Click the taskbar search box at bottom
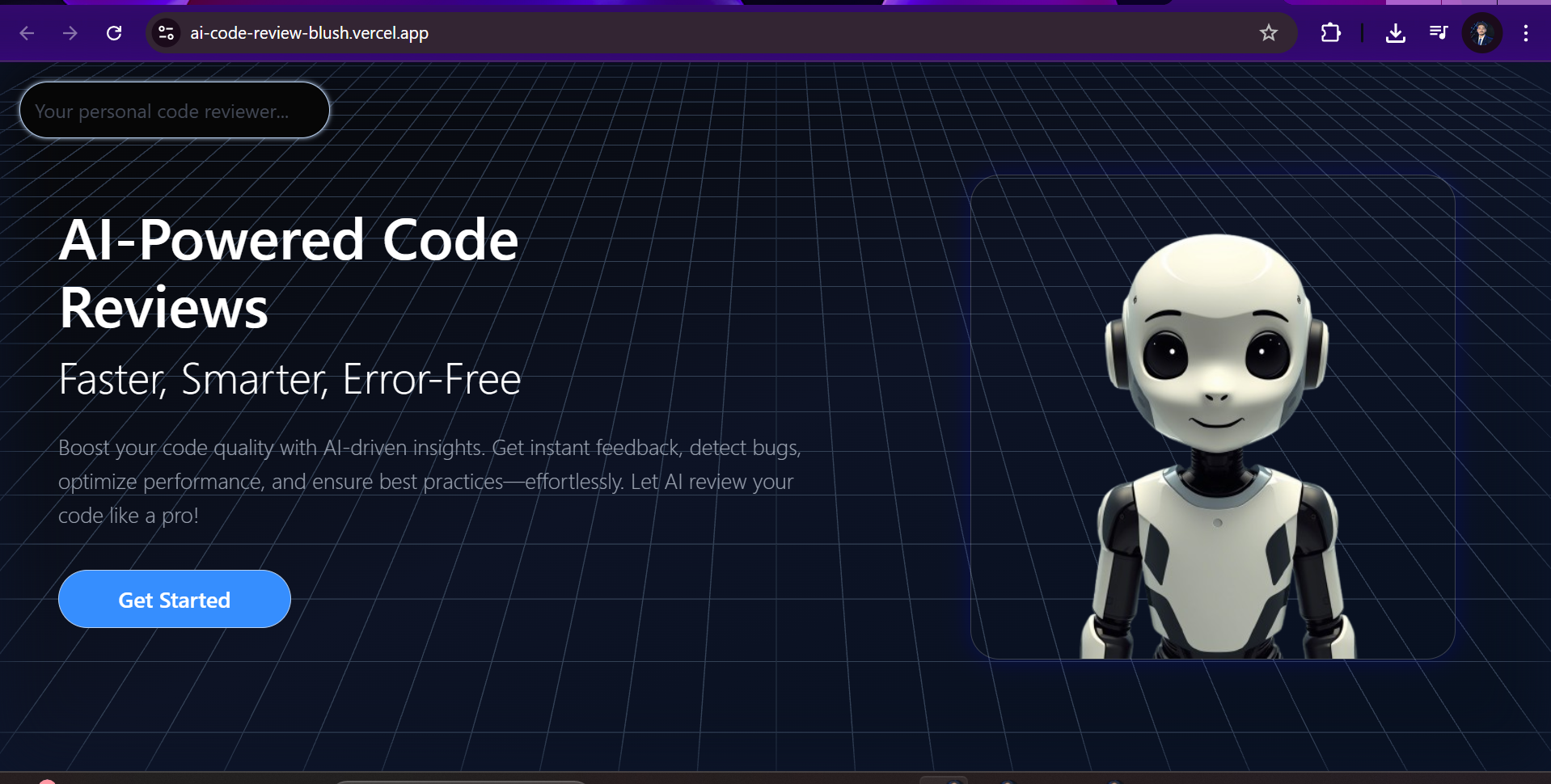This screenshot has height=784, width=1551. [x=461, y=781]
